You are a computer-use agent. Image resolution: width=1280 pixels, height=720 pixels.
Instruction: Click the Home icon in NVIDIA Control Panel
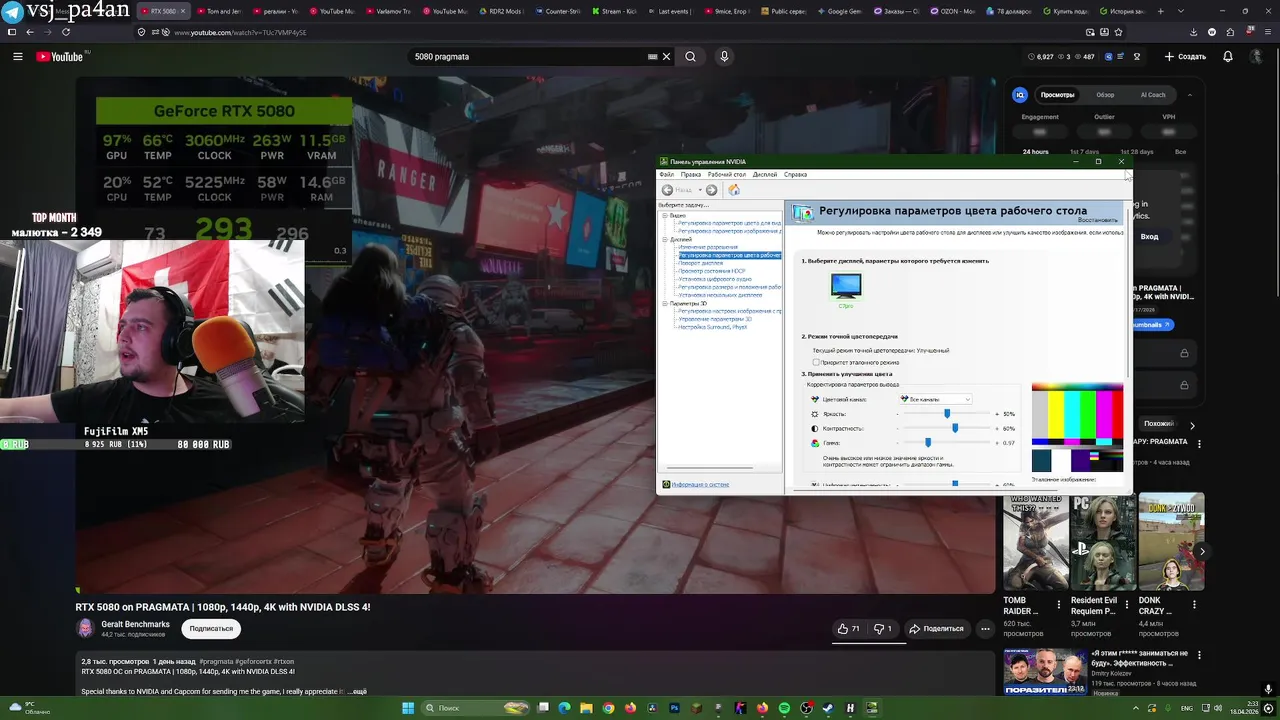734,190
